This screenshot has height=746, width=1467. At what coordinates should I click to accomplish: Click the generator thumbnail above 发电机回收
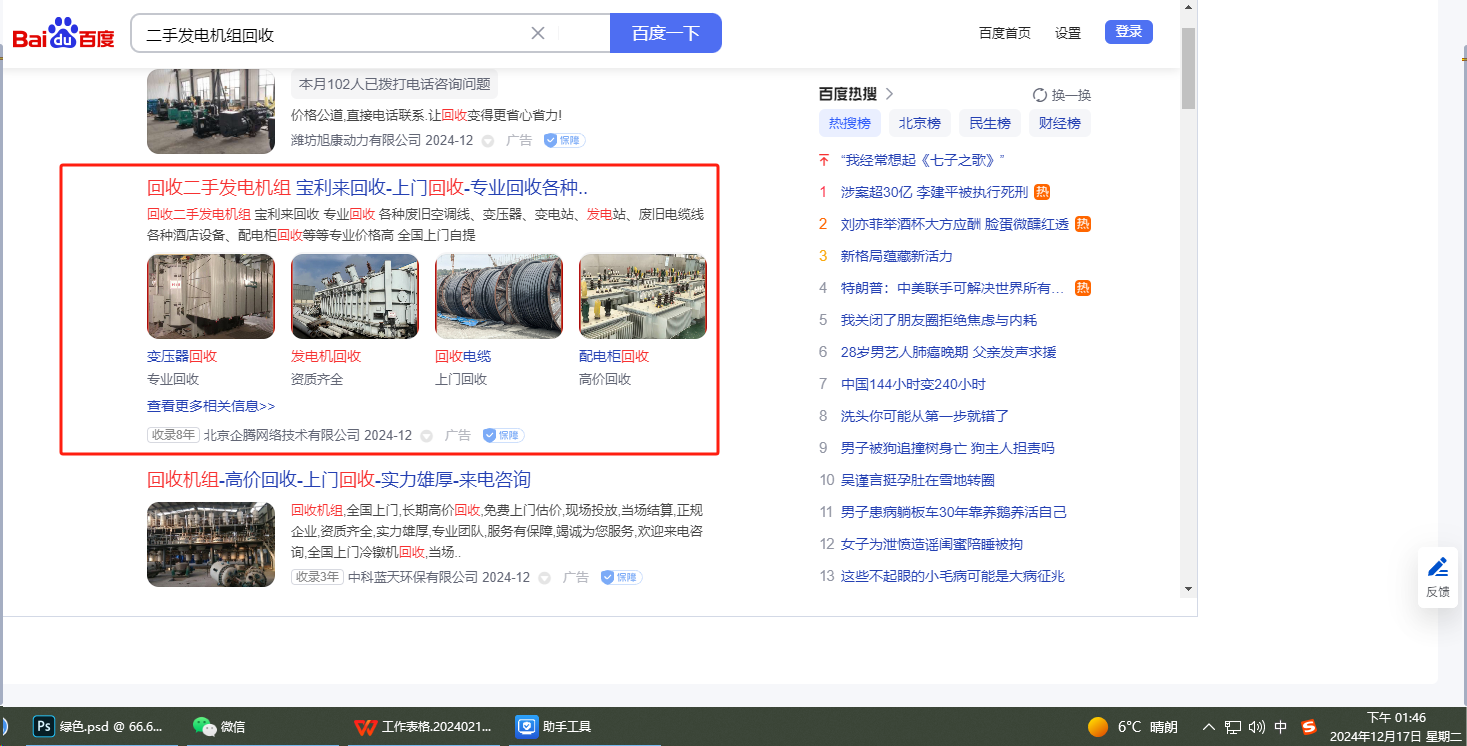[355, 296]
